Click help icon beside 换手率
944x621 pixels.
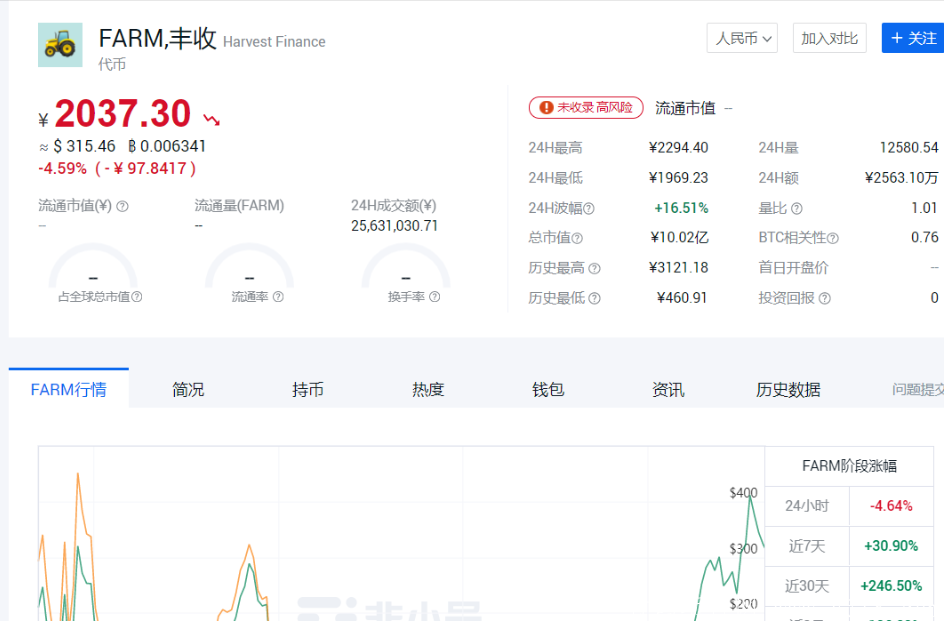point(435,297)
